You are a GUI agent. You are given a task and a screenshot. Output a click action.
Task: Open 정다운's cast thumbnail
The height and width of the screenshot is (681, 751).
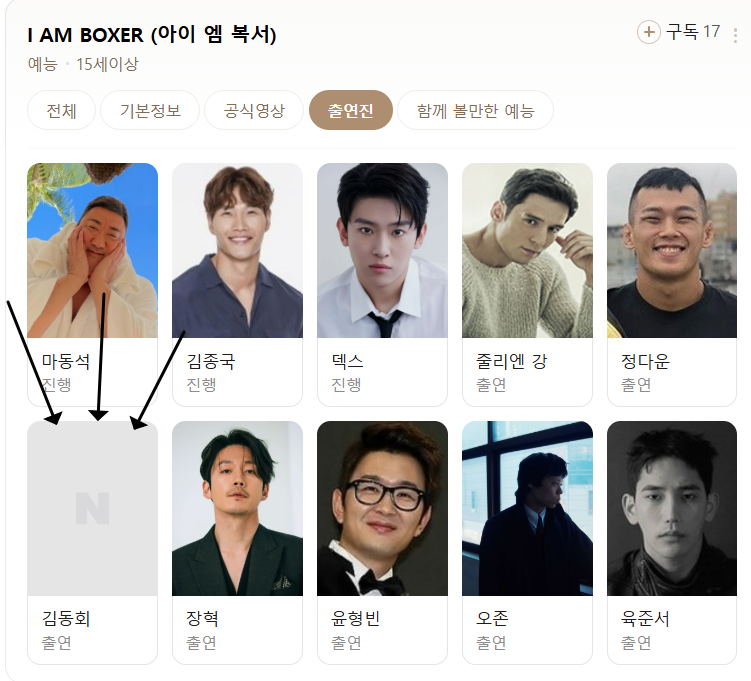672,250
